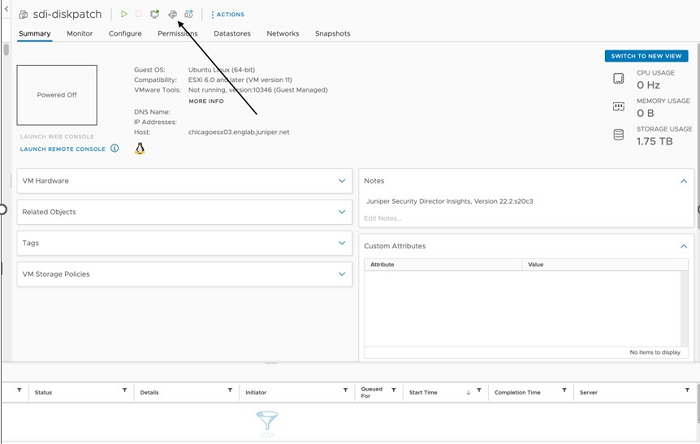Click the edit settings icon in toolbar
This screenshot has width=700, height=444.
pos(172,14)
